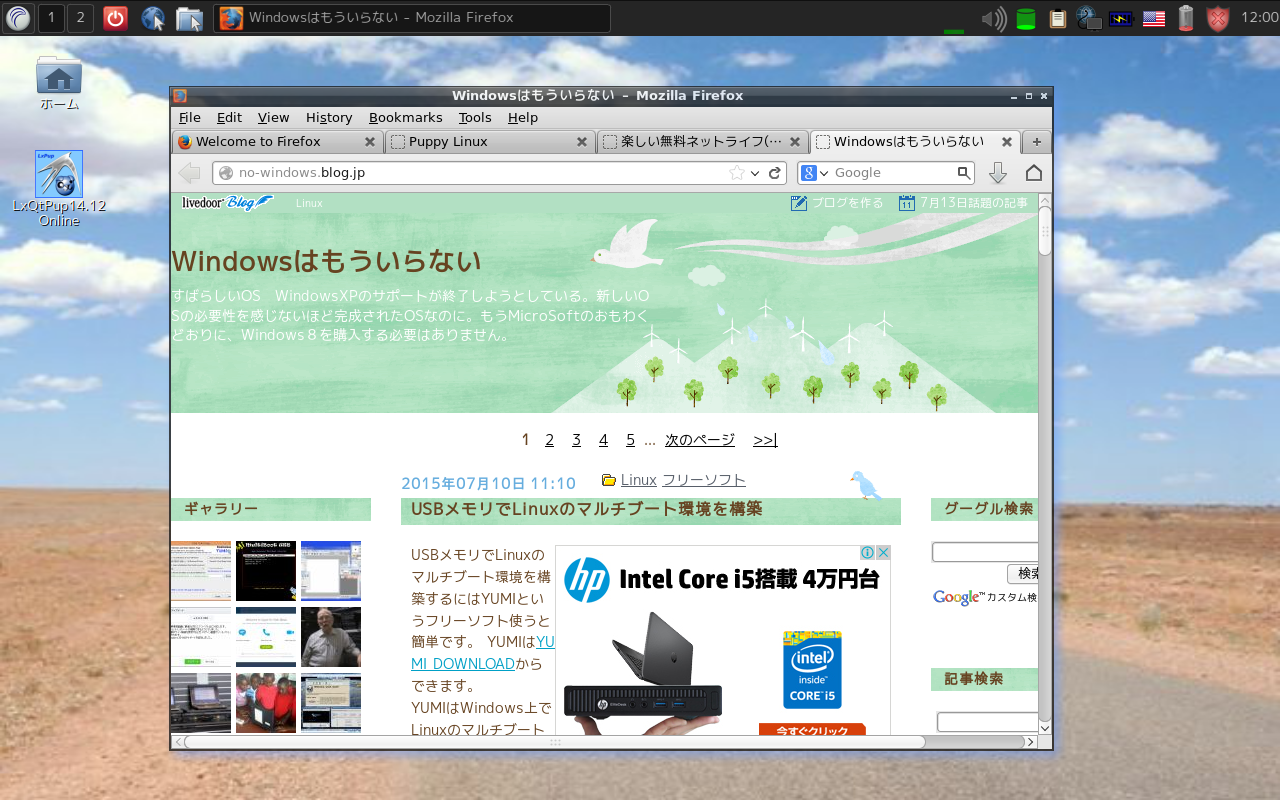Open the Linux category link

click(x=638, y=480)
